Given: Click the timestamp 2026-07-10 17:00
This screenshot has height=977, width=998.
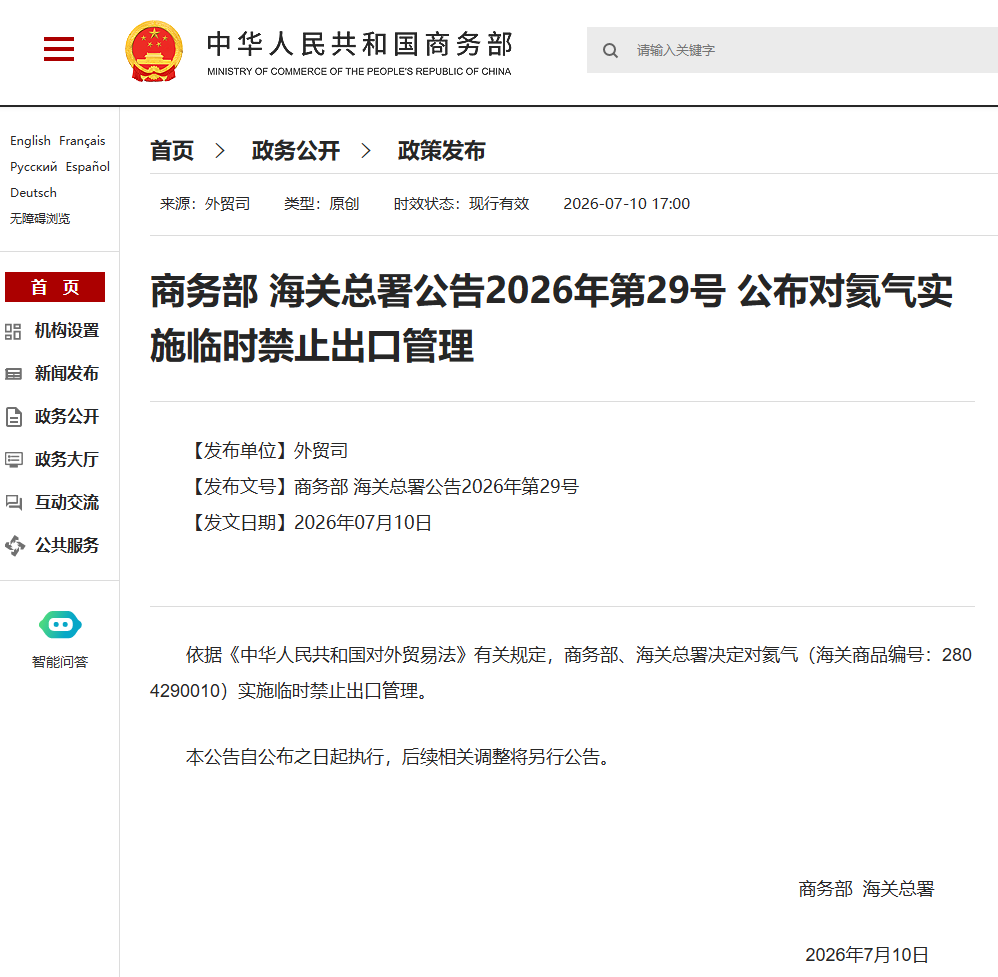Looking at the screenshot, I should 626,204.
